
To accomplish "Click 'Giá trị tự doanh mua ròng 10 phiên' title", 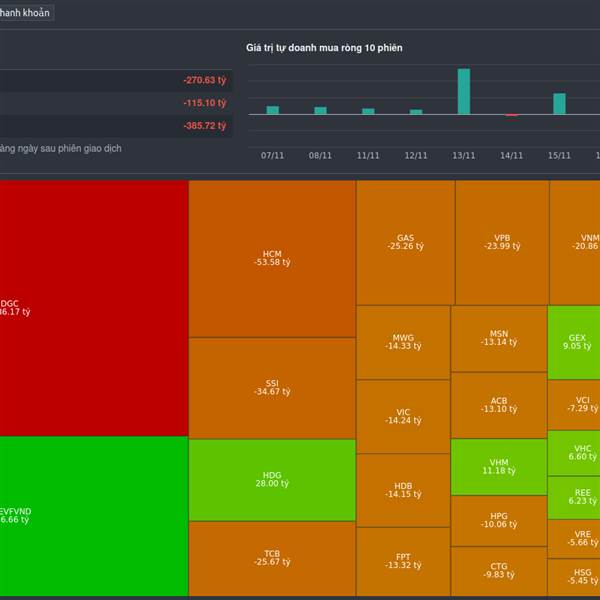I will [324, 48].
